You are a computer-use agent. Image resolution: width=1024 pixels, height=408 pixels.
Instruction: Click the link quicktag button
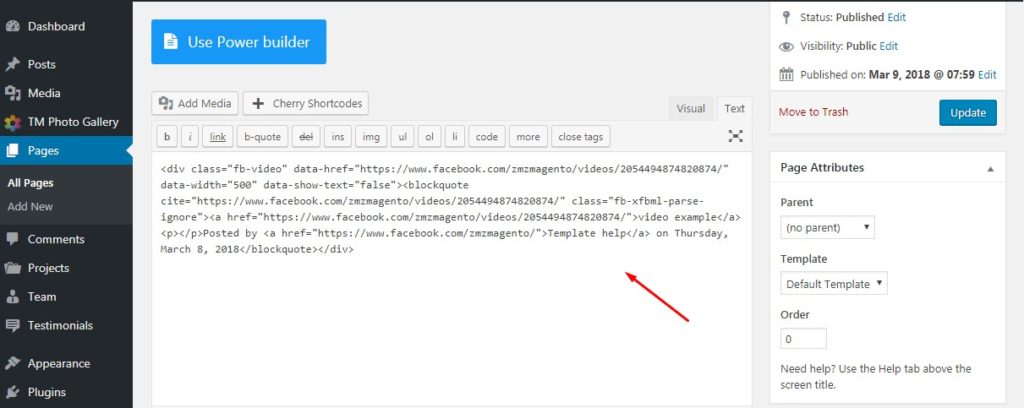(x=217, y=136)
